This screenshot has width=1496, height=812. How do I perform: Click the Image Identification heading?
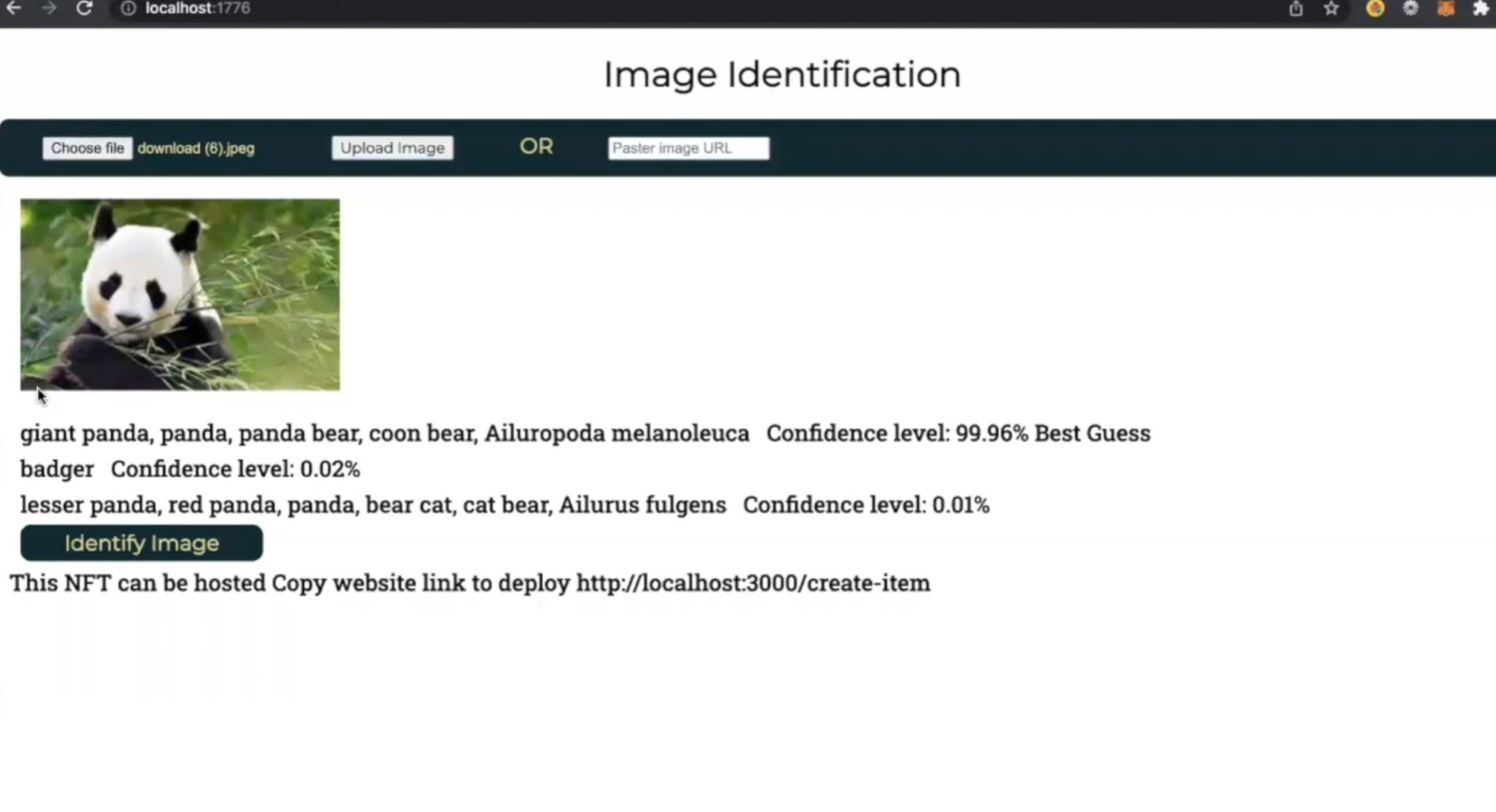pos(782,75)
